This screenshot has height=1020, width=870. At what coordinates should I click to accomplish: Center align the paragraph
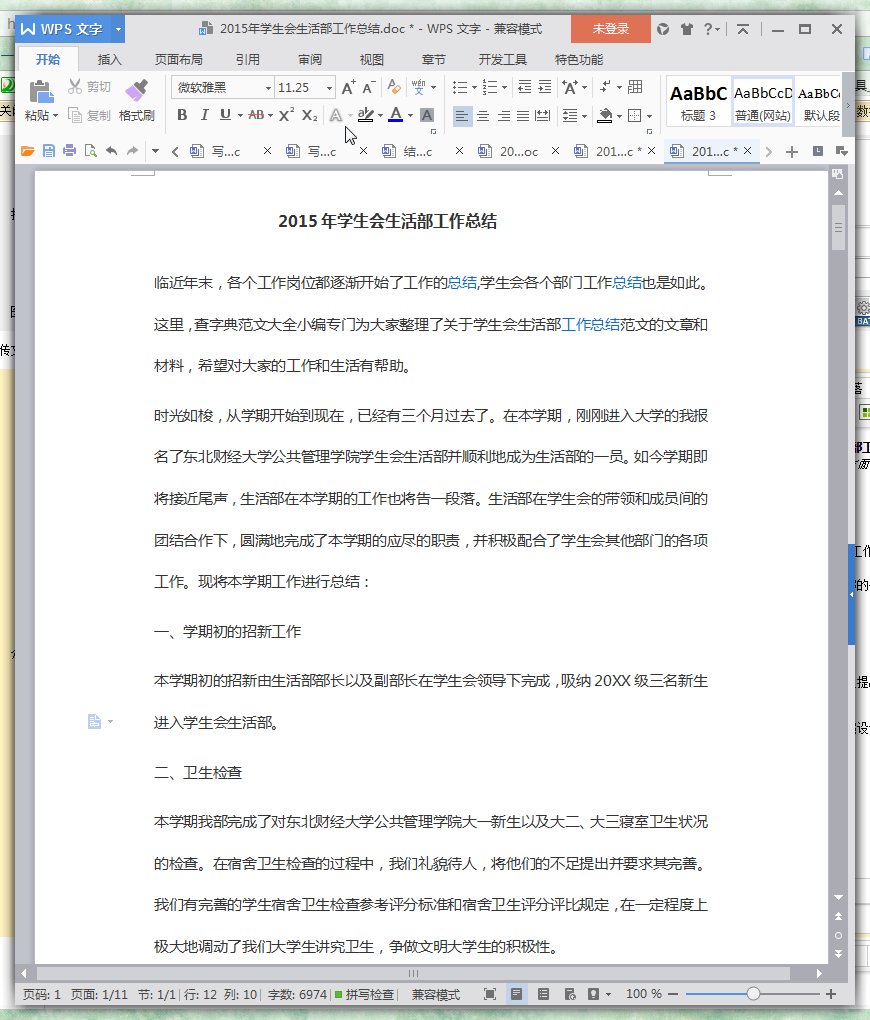click(x=483, y=116)
